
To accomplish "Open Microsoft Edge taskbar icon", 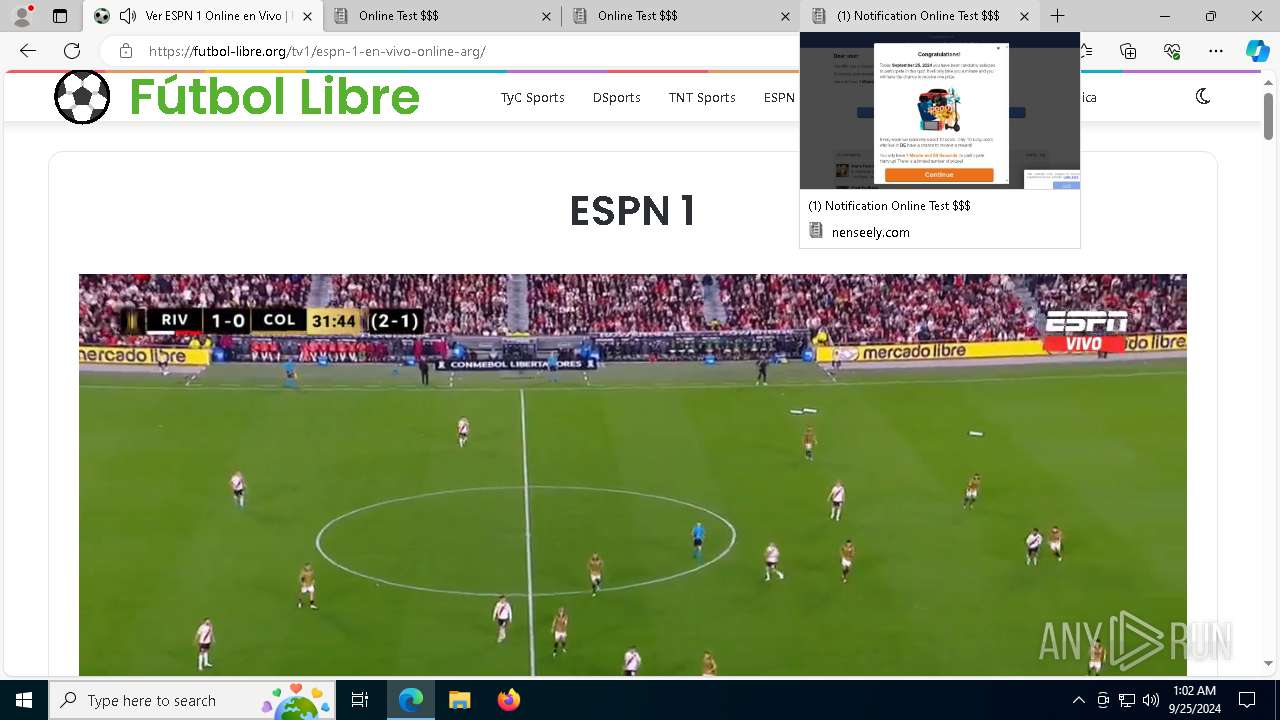I will click(411, 700).
